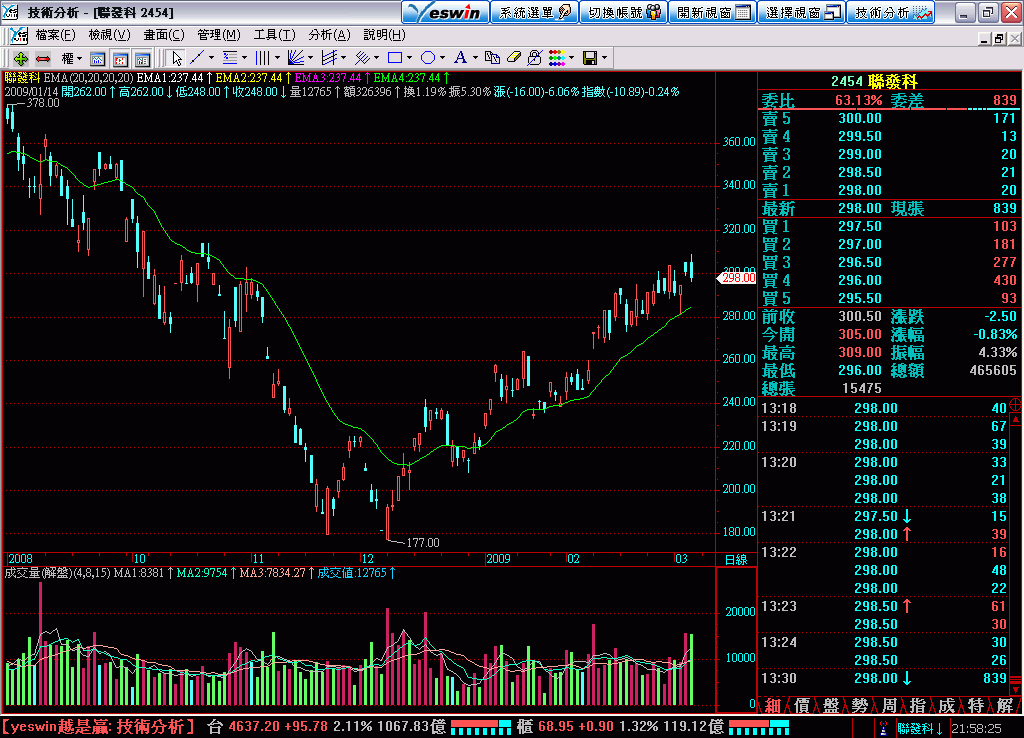Viewport: 1024px width, 738px height.
Task: Click the 技術分析 button in title bar
Action: pos(891,12)
